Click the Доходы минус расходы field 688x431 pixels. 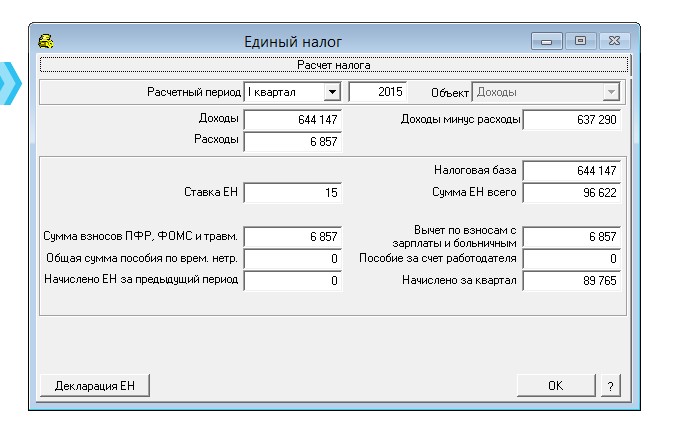[571, 120]
